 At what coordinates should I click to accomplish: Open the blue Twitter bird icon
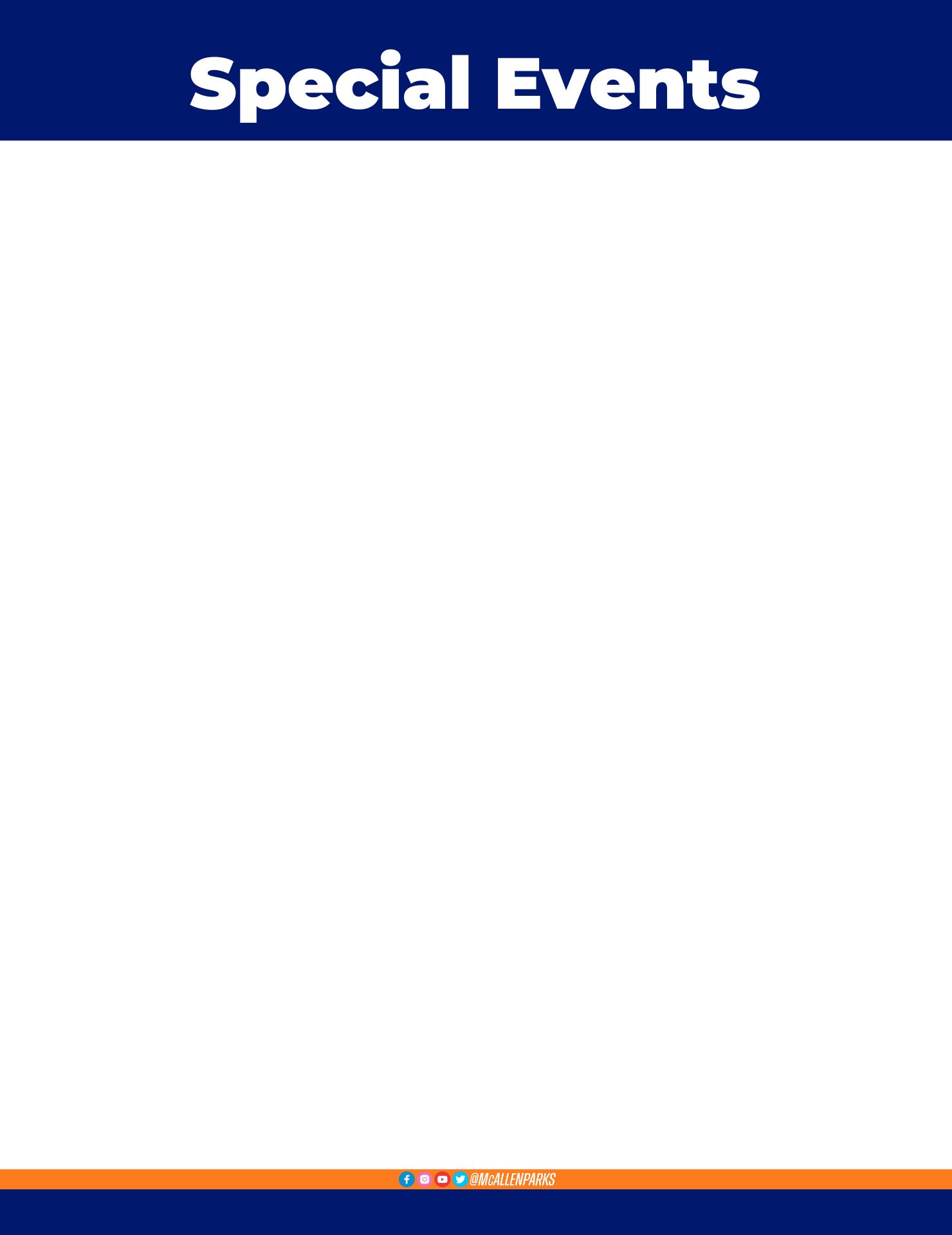pos(460,1179)
